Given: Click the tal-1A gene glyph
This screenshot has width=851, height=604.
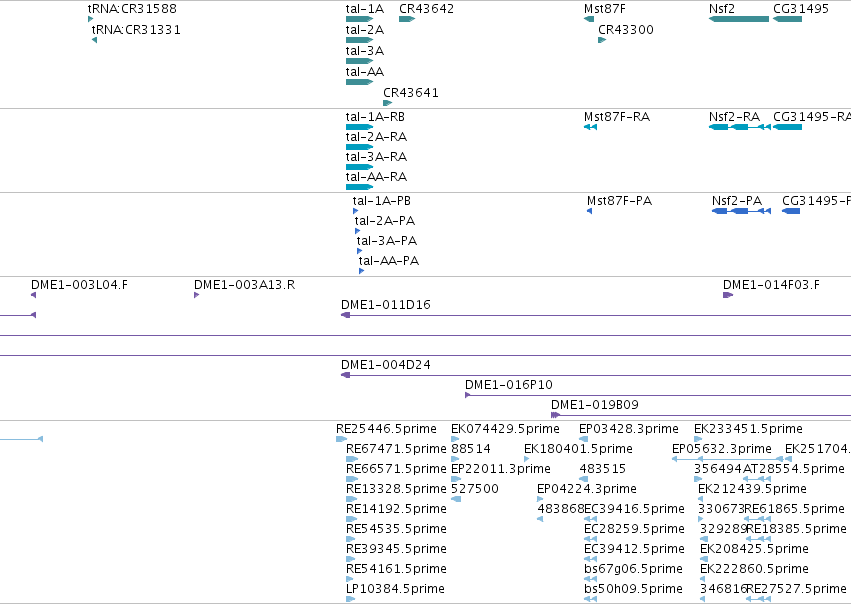Looking at the screenshot, I should tap(359, 20).
